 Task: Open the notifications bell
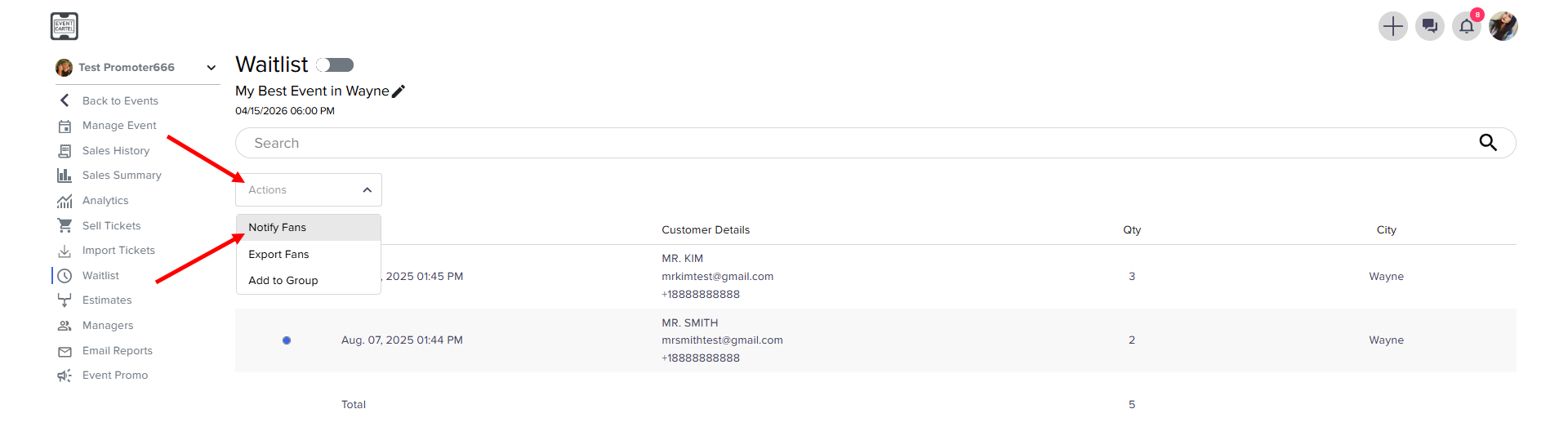pyautogui.click(x=1467, y=26)
